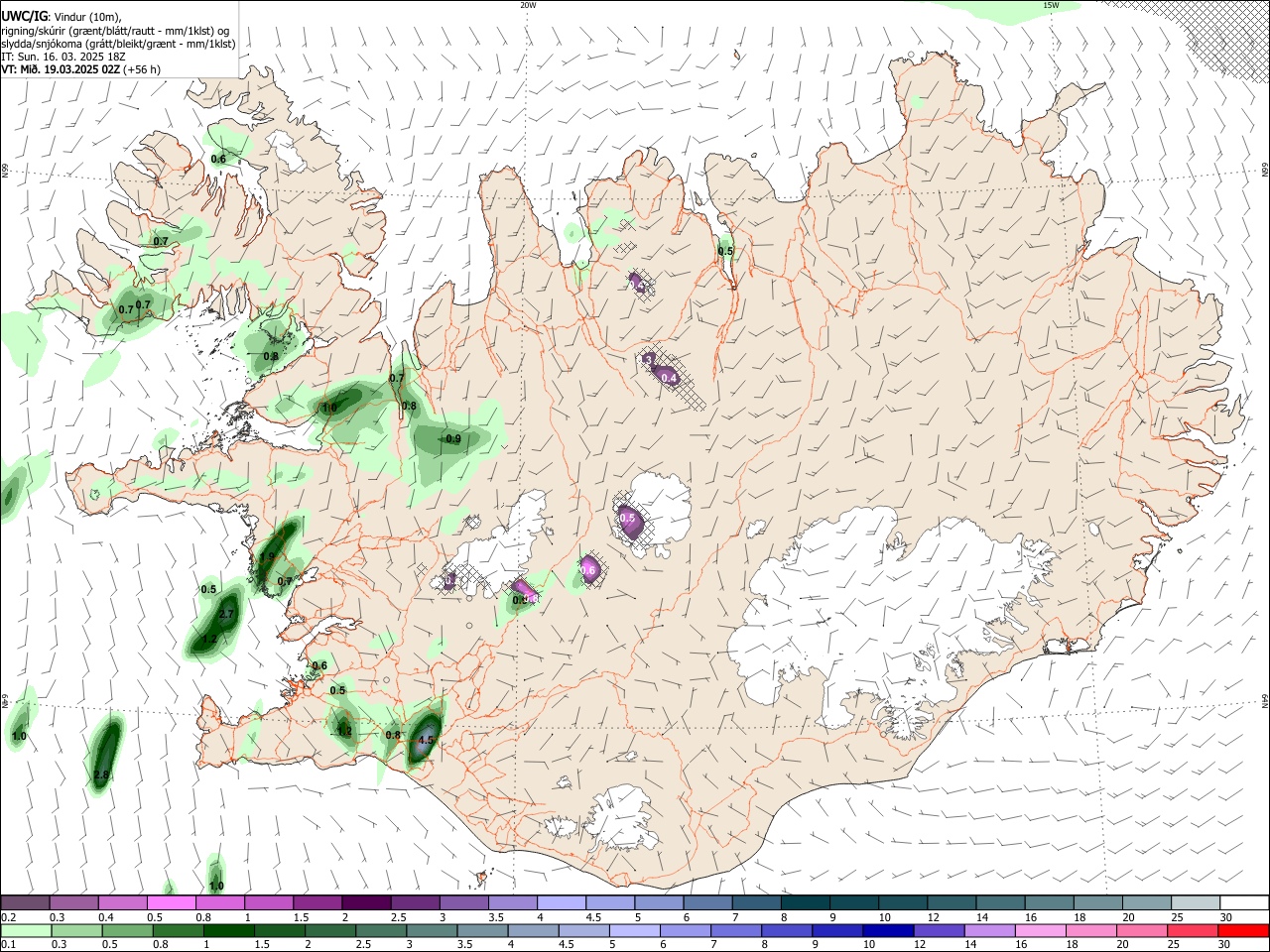
Task: Click the red-pink 25 mm rain swatch
Action: (1194, 930)
